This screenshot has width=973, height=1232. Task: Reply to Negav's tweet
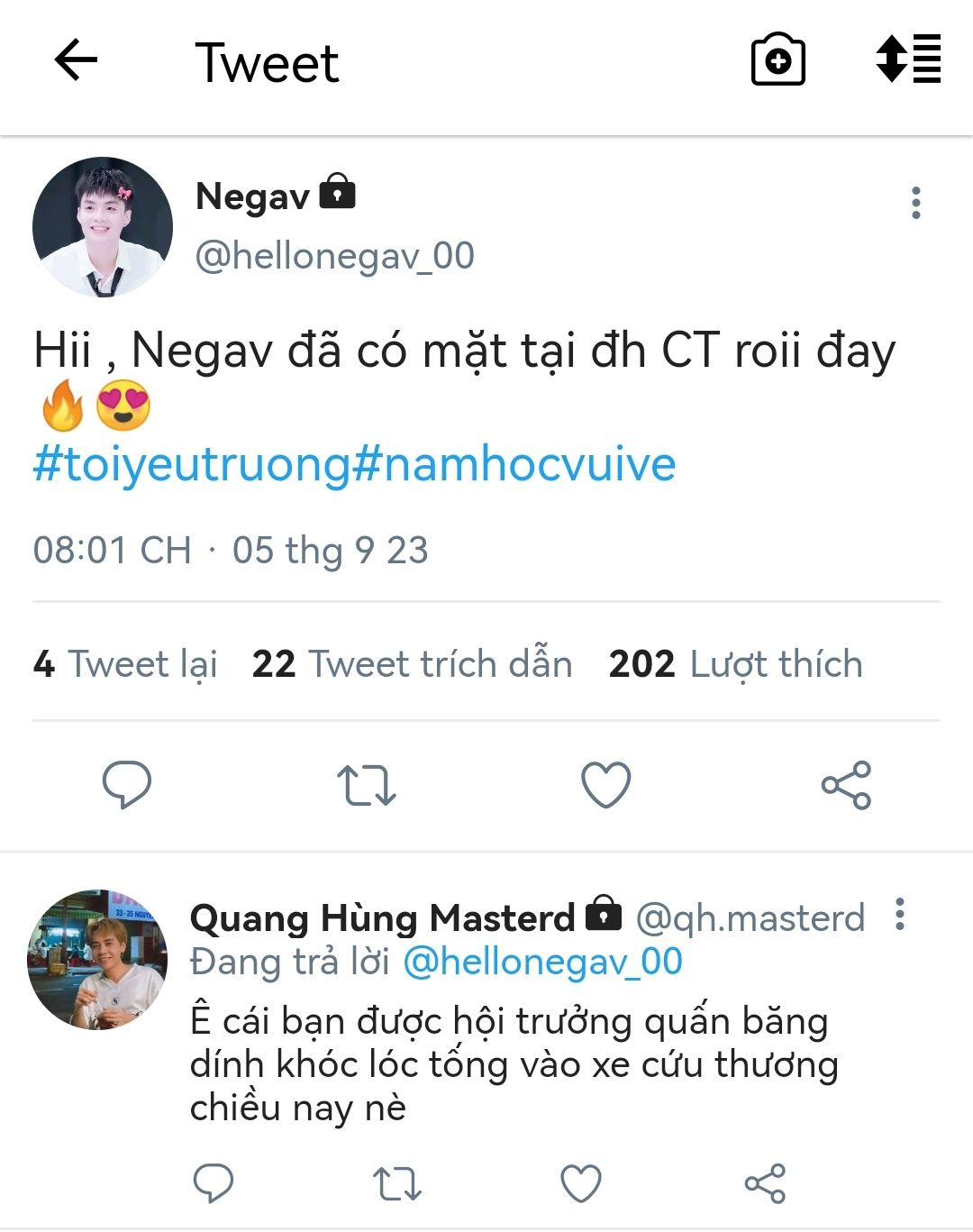[x=127, y=784]
